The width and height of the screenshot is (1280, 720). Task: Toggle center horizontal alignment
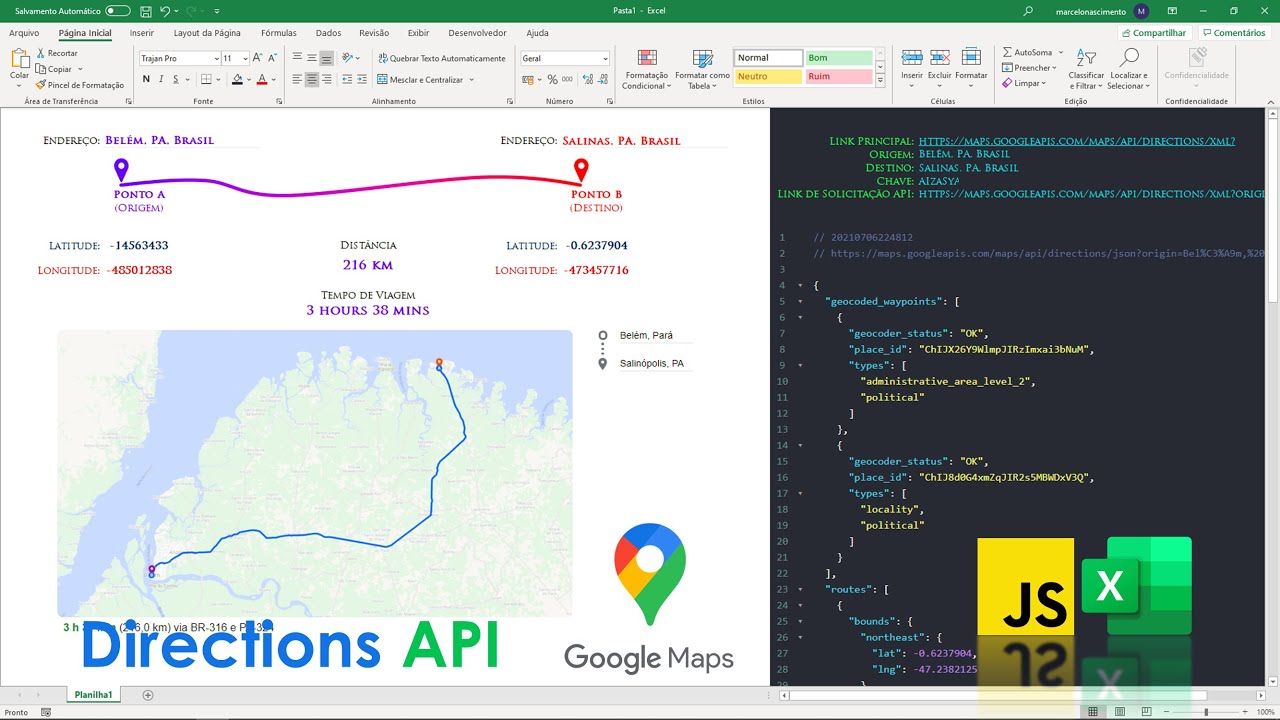(x=312, y=79)
